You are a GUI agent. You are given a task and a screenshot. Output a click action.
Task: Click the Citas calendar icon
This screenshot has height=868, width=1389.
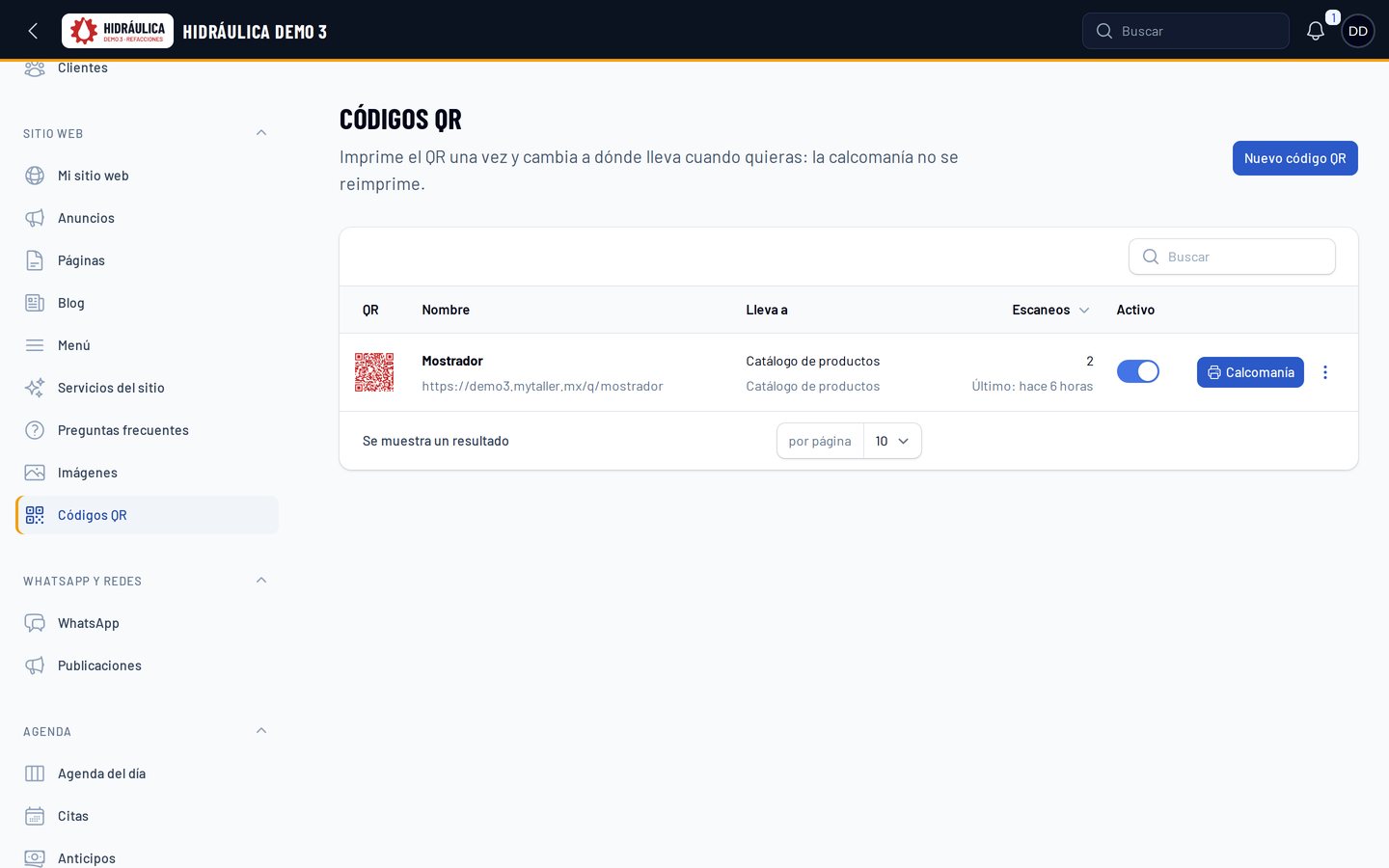pyautogui.click(x=35, y=816)
